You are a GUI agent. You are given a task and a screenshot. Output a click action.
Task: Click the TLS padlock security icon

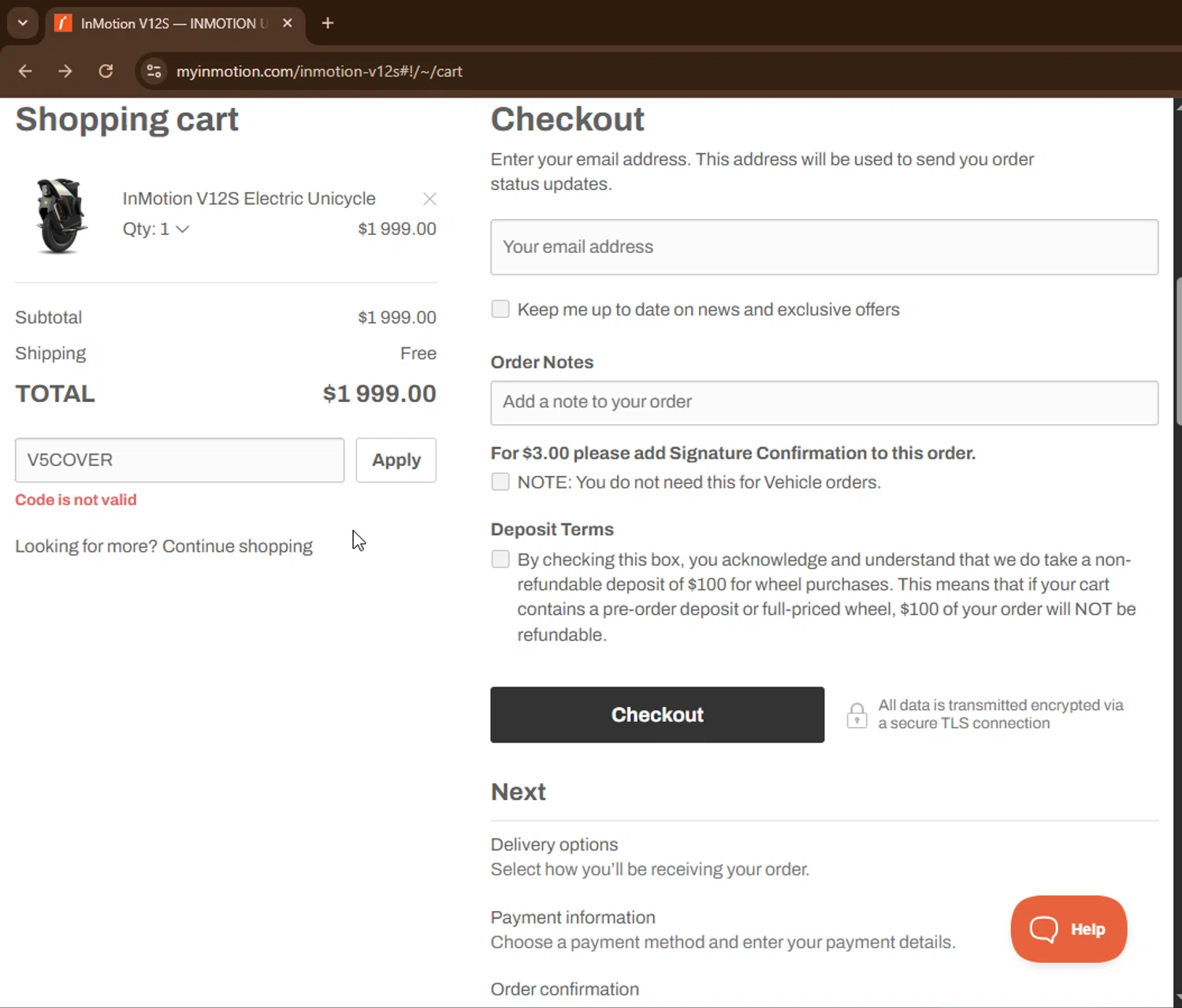[857, 715]
